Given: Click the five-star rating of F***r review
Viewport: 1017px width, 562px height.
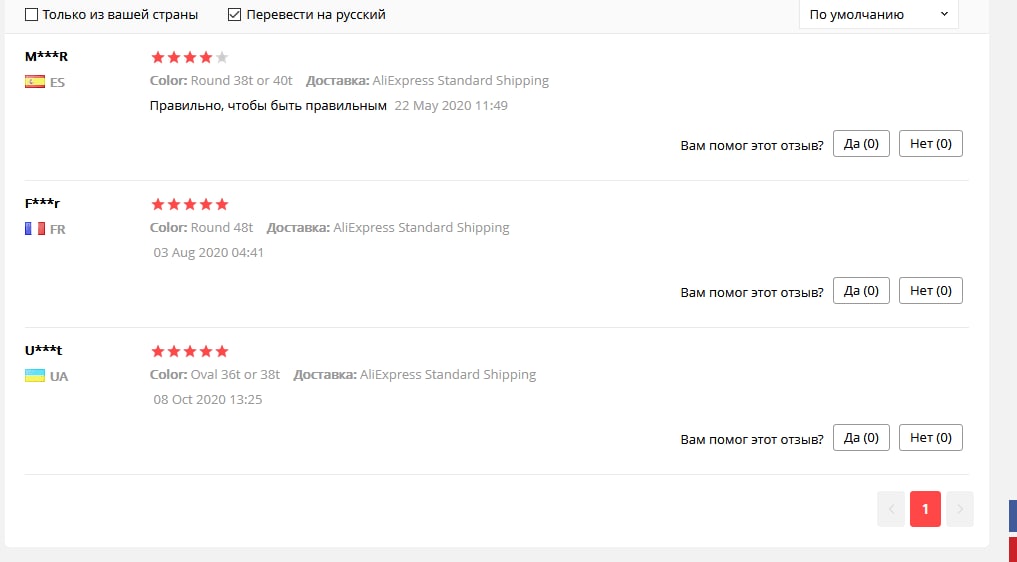Looking at the screenshot, I should click(x=190, y=205).
